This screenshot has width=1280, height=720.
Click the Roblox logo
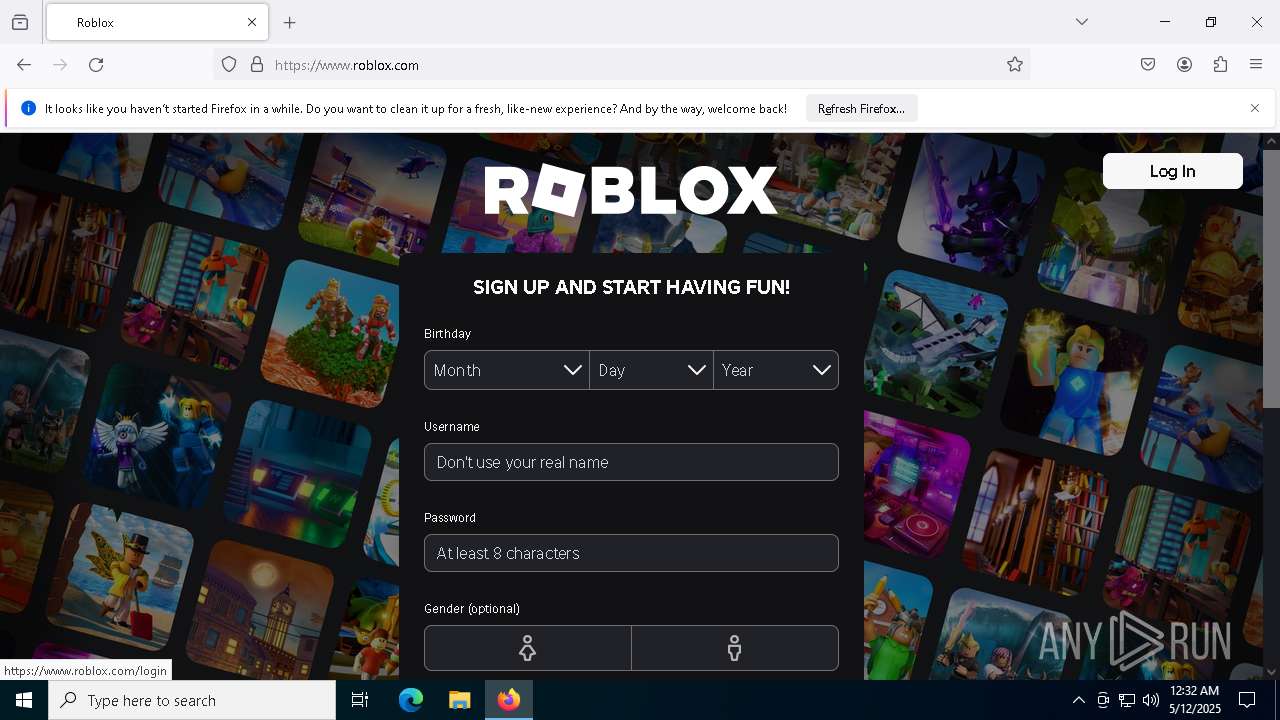pyautogui.click(x=631, y=190)
